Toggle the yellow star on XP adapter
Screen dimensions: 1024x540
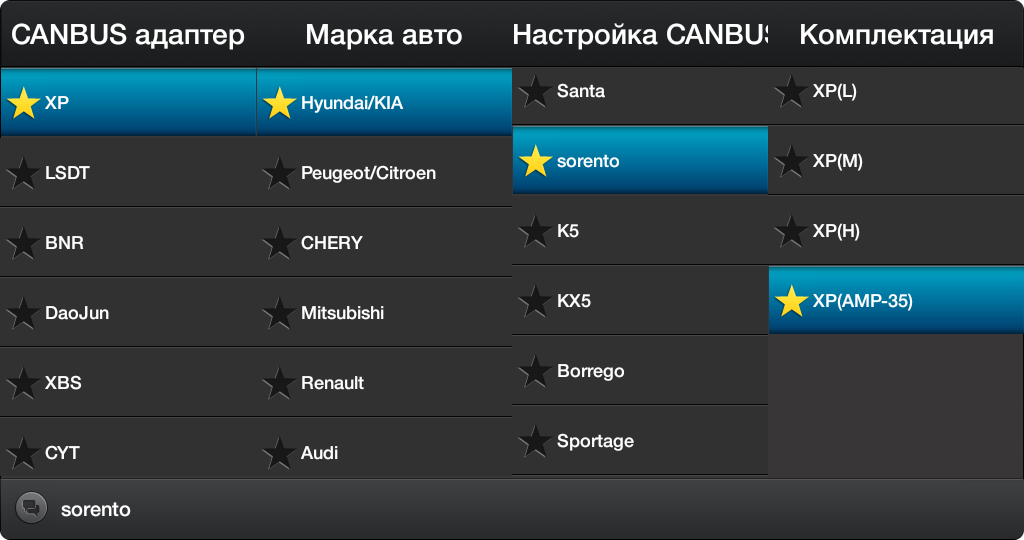23,103
